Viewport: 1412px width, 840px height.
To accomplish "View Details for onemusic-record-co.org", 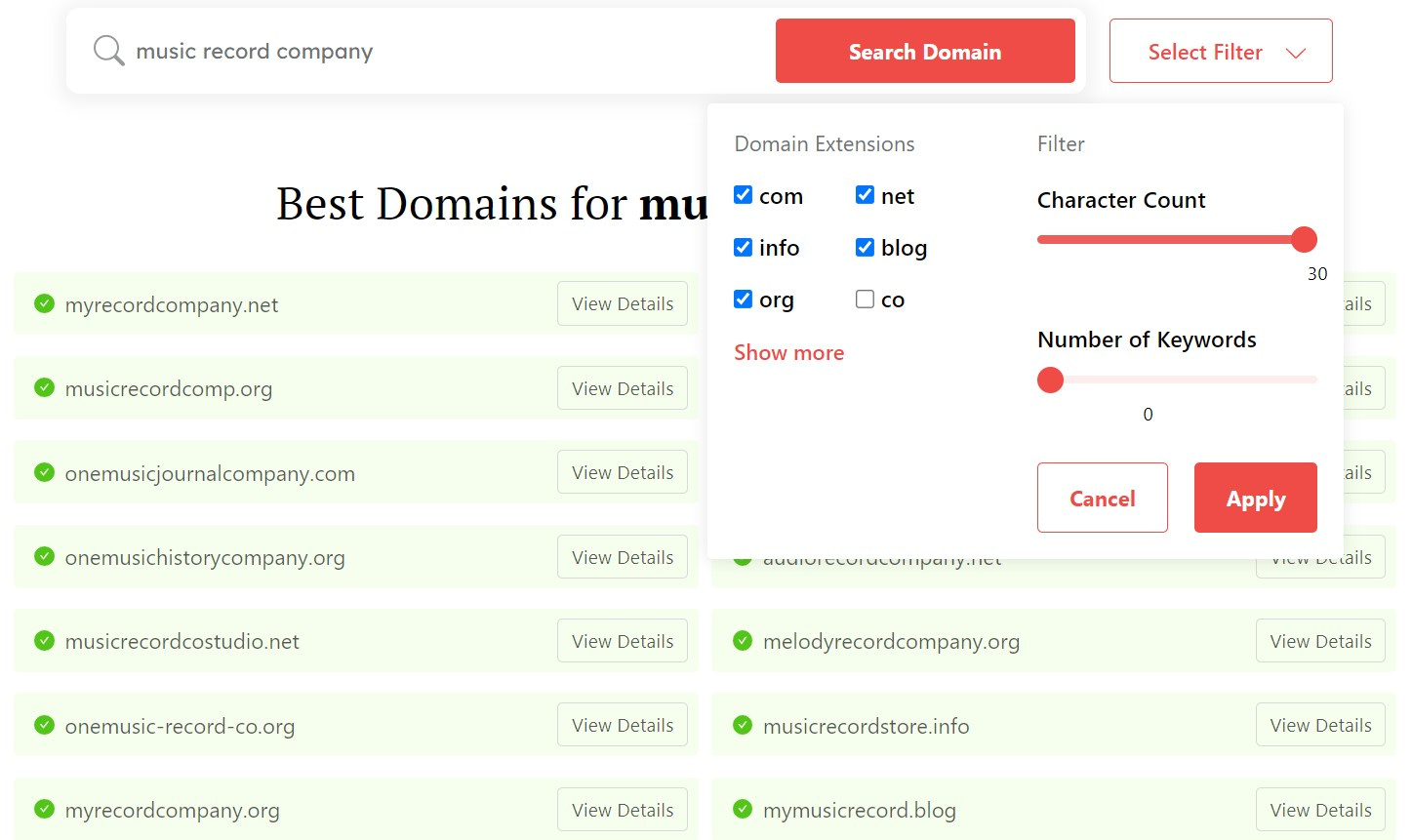I will 623,725.
